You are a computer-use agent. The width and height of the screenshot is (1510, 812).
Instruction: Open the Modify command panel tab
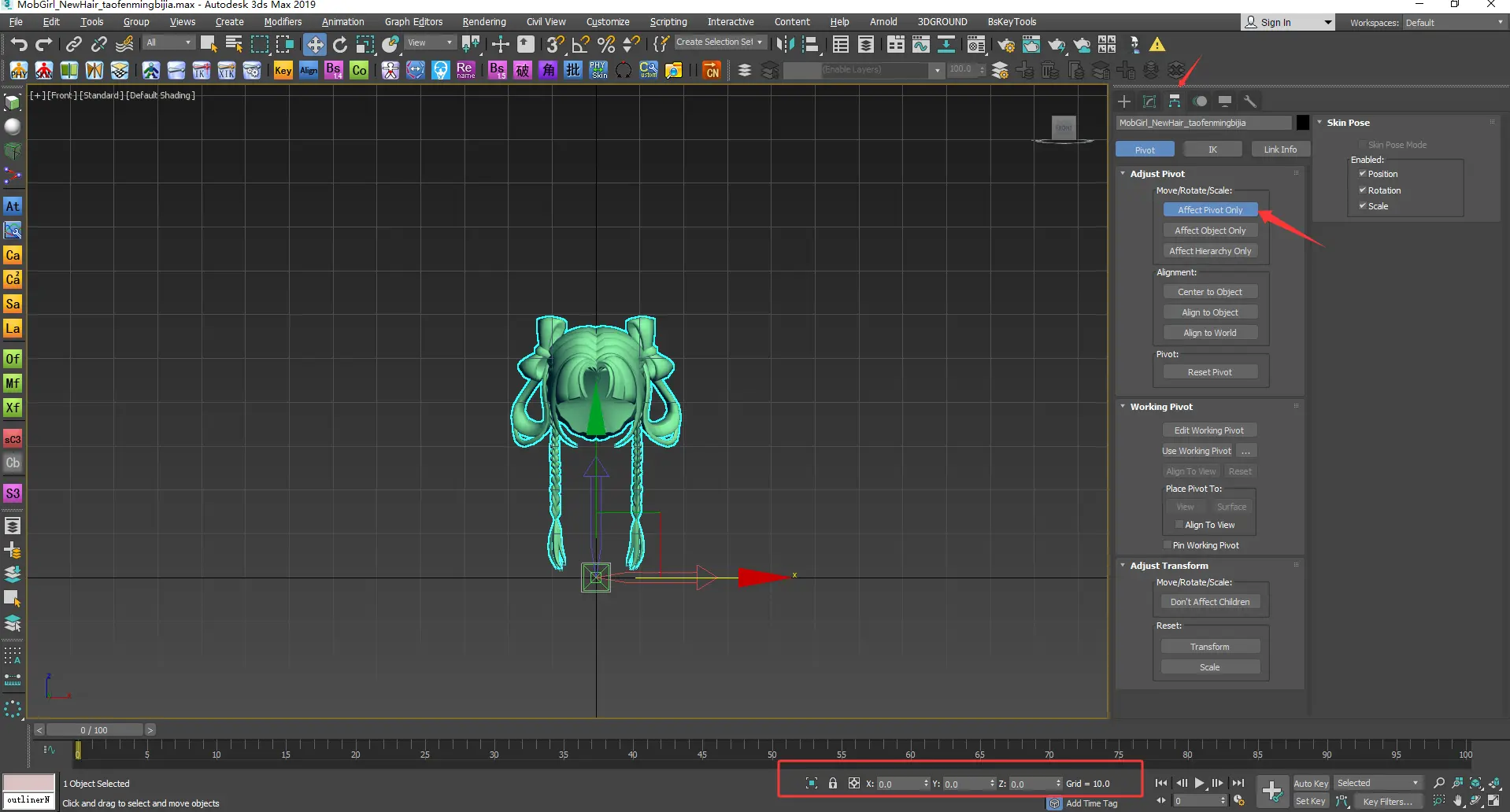click(1149, 101)
